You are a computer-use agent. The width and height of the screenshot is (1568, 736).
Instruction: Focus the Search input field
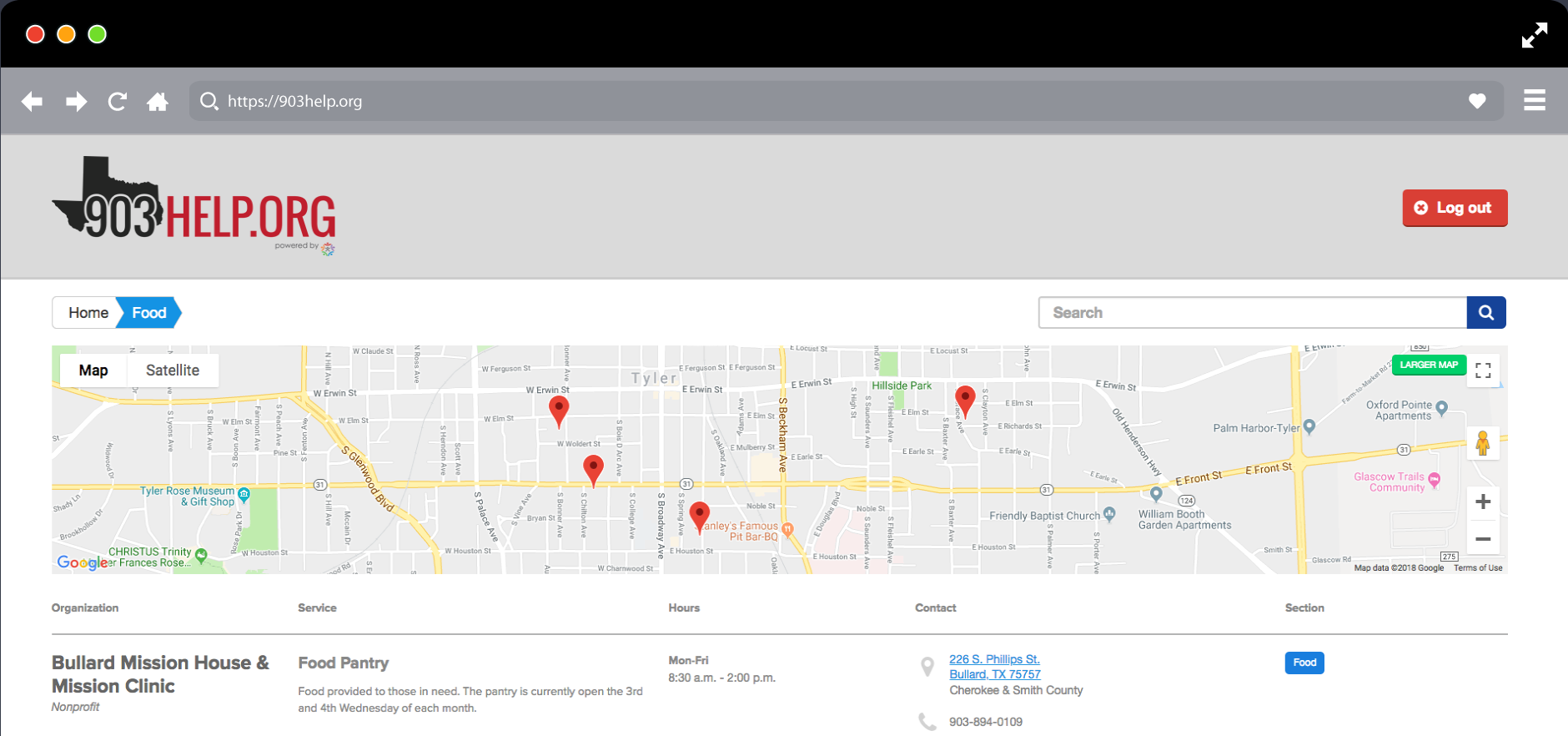tap(1251, 313)
